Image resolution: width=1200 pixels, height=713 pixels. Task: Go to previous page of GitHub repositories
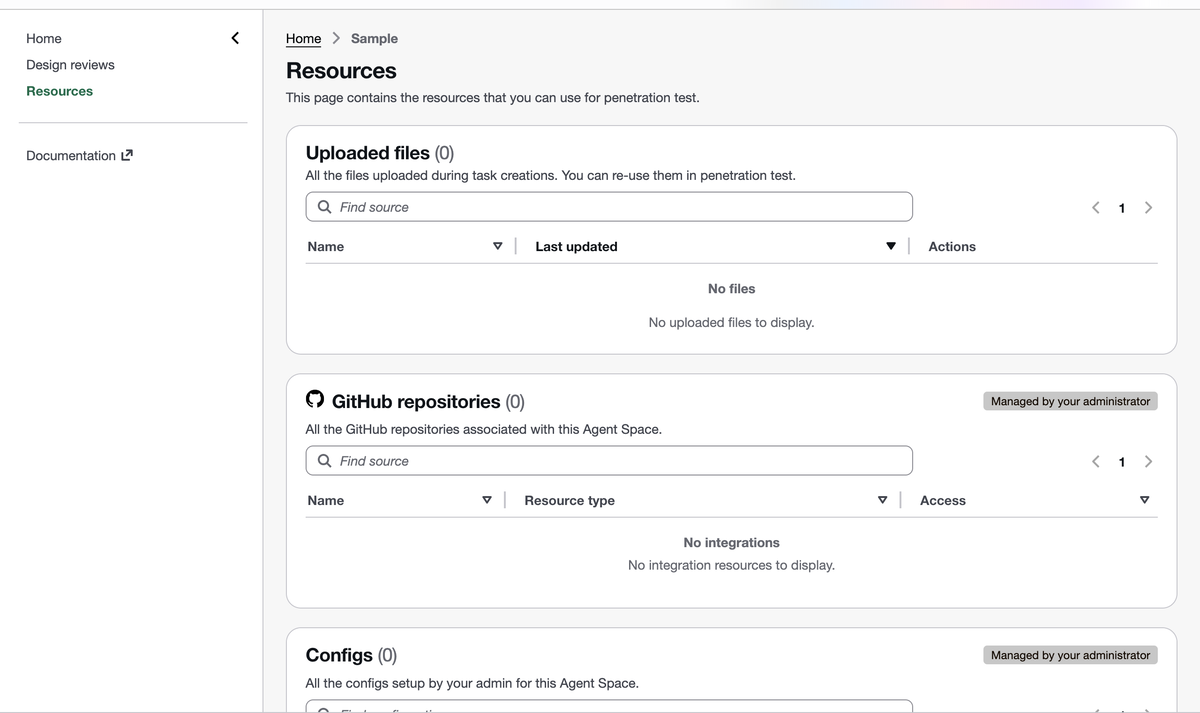(1096, 461)
